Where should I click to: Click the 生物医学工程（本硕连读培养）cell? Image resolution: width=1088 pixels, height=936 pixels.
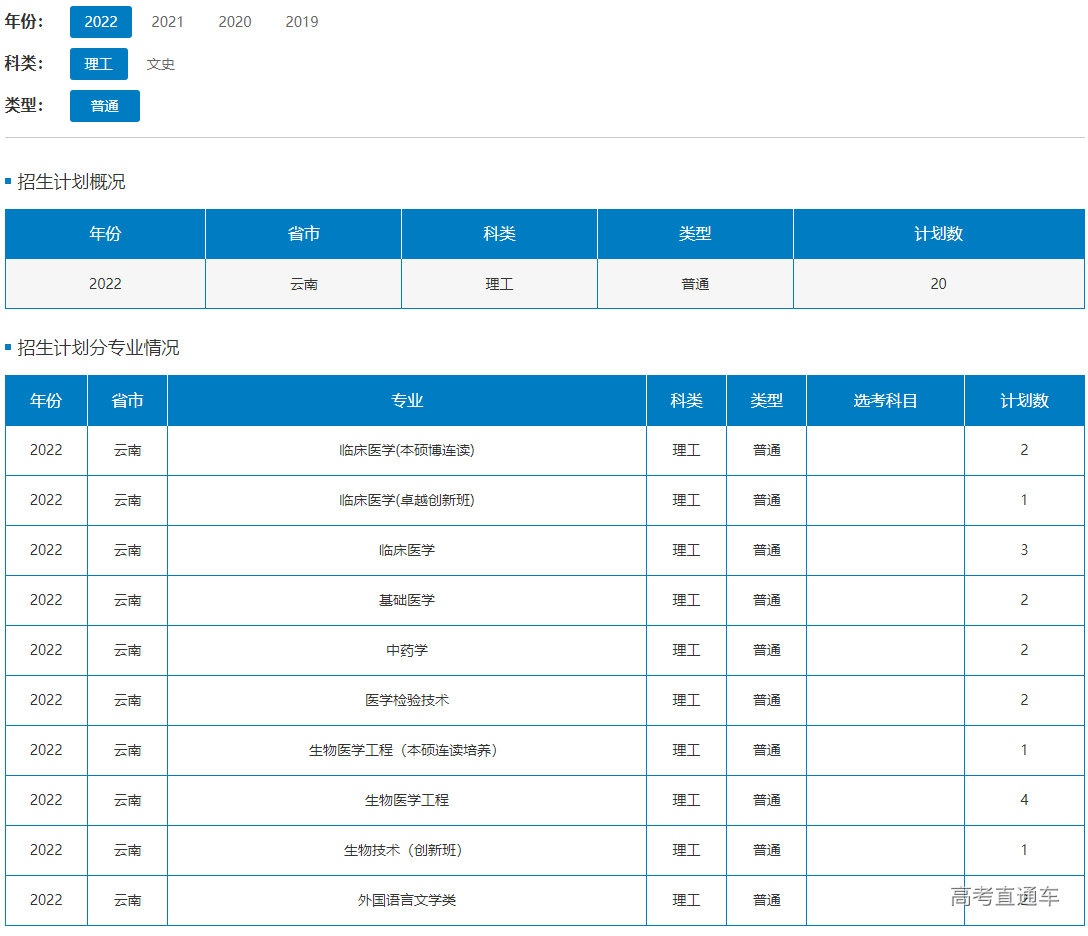coord(403,751)
